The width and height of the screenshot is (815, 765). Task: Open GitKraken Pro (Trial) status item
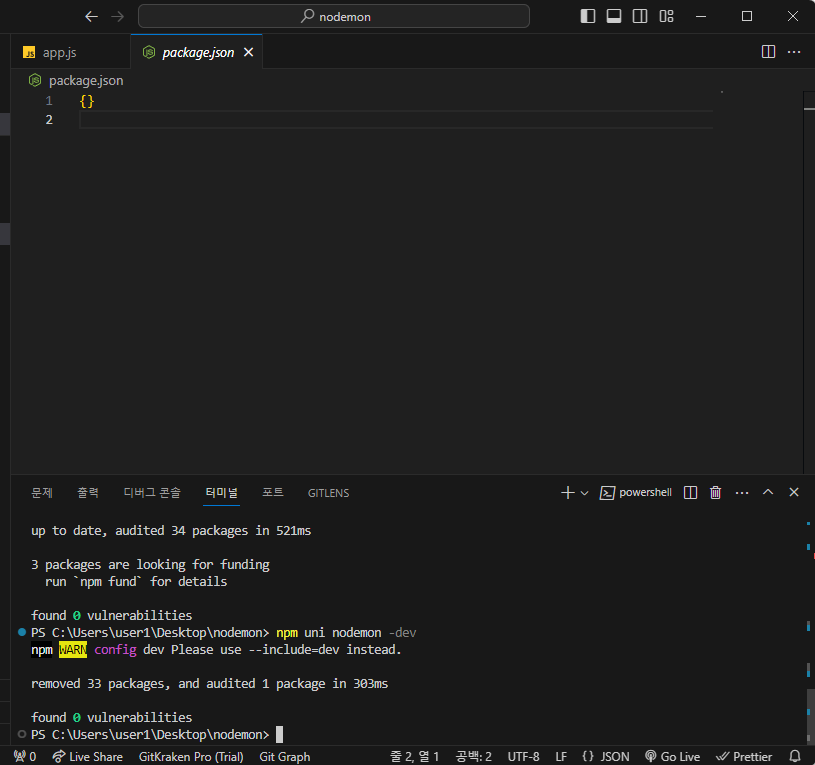tap(191, 757)
